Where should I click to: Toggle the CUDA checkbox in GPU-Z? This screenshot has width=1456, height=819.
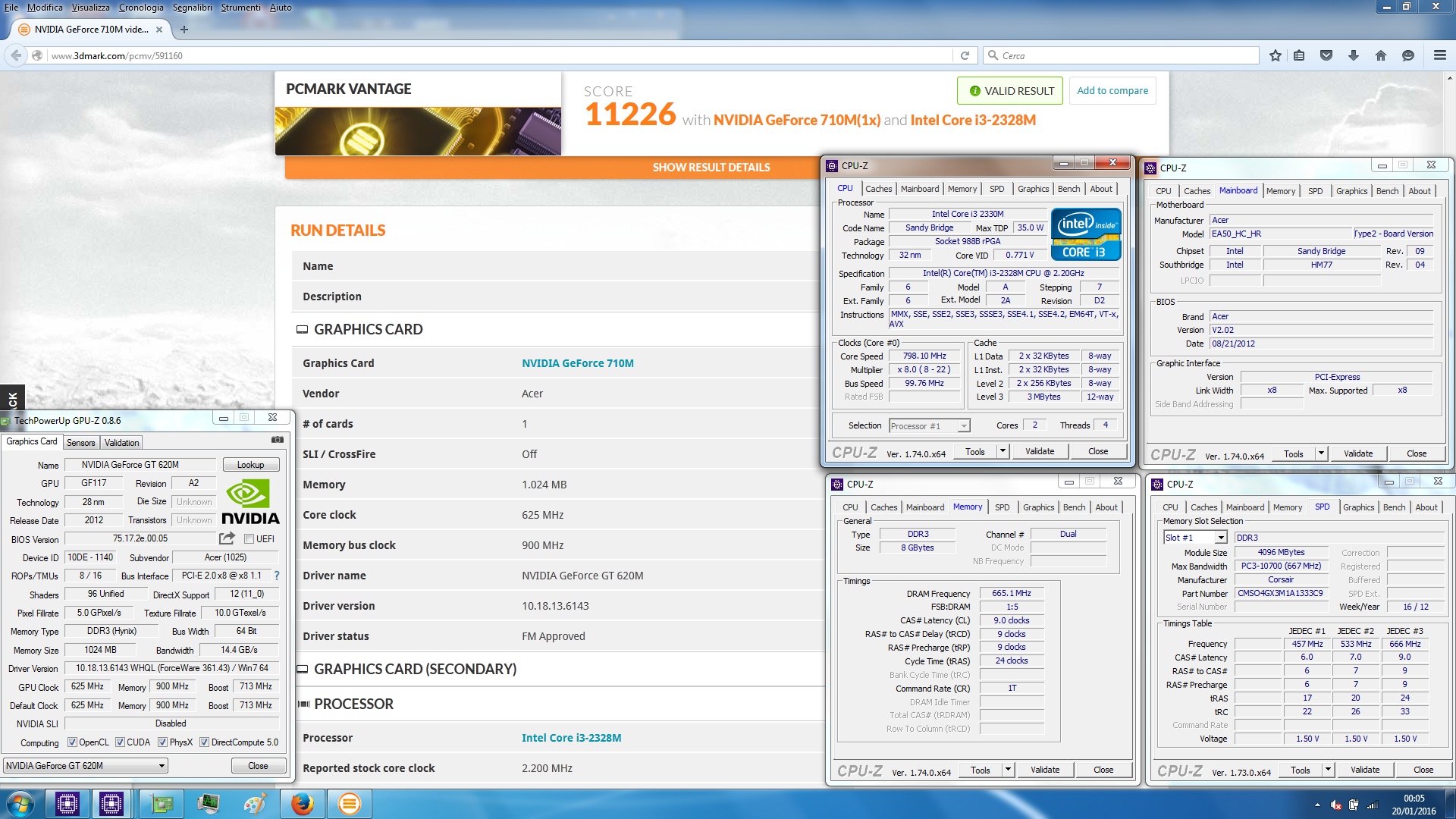pos(120,742)
